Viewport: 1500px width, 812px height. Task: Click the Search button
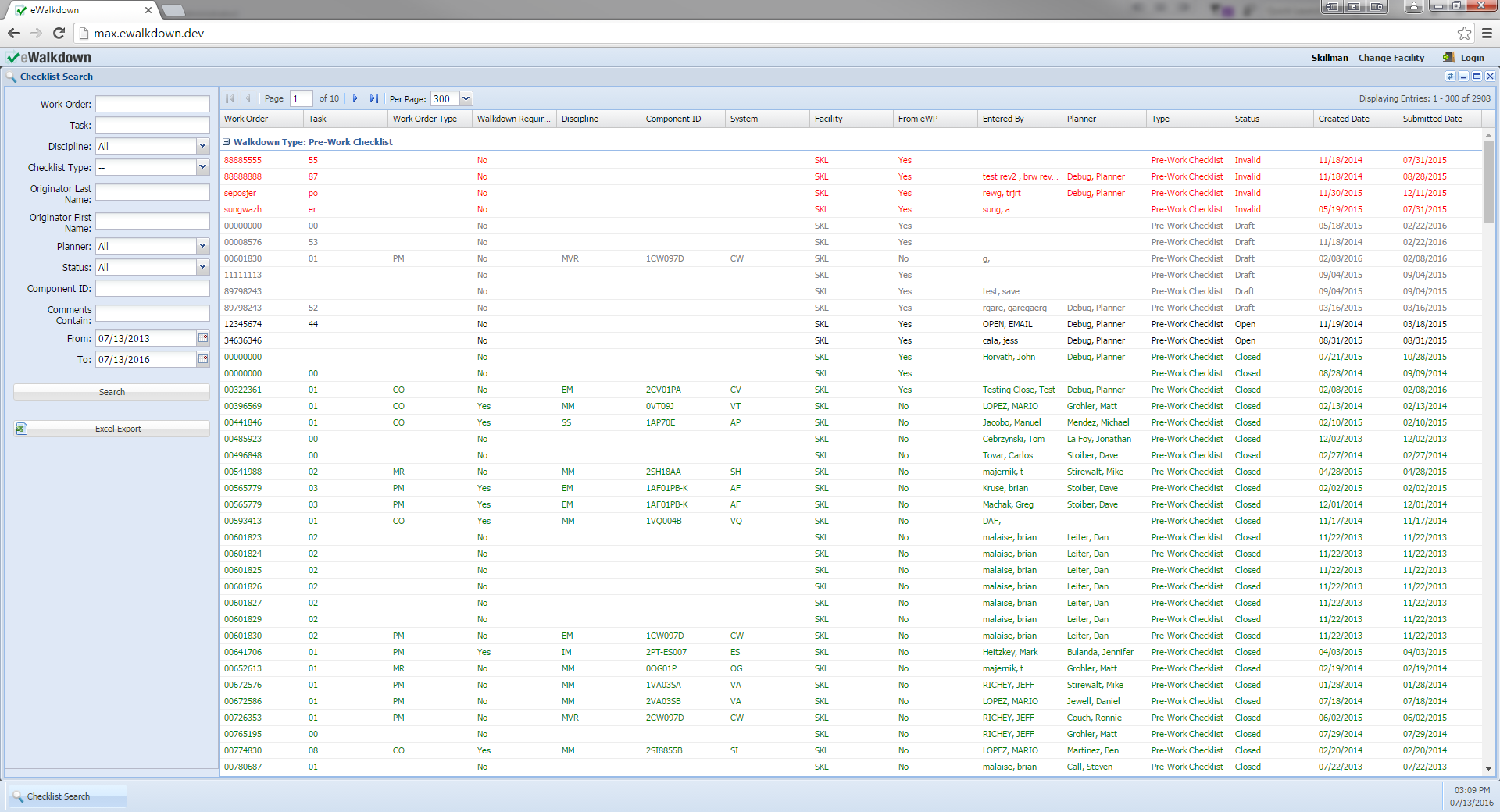click(x=112, y=392)
